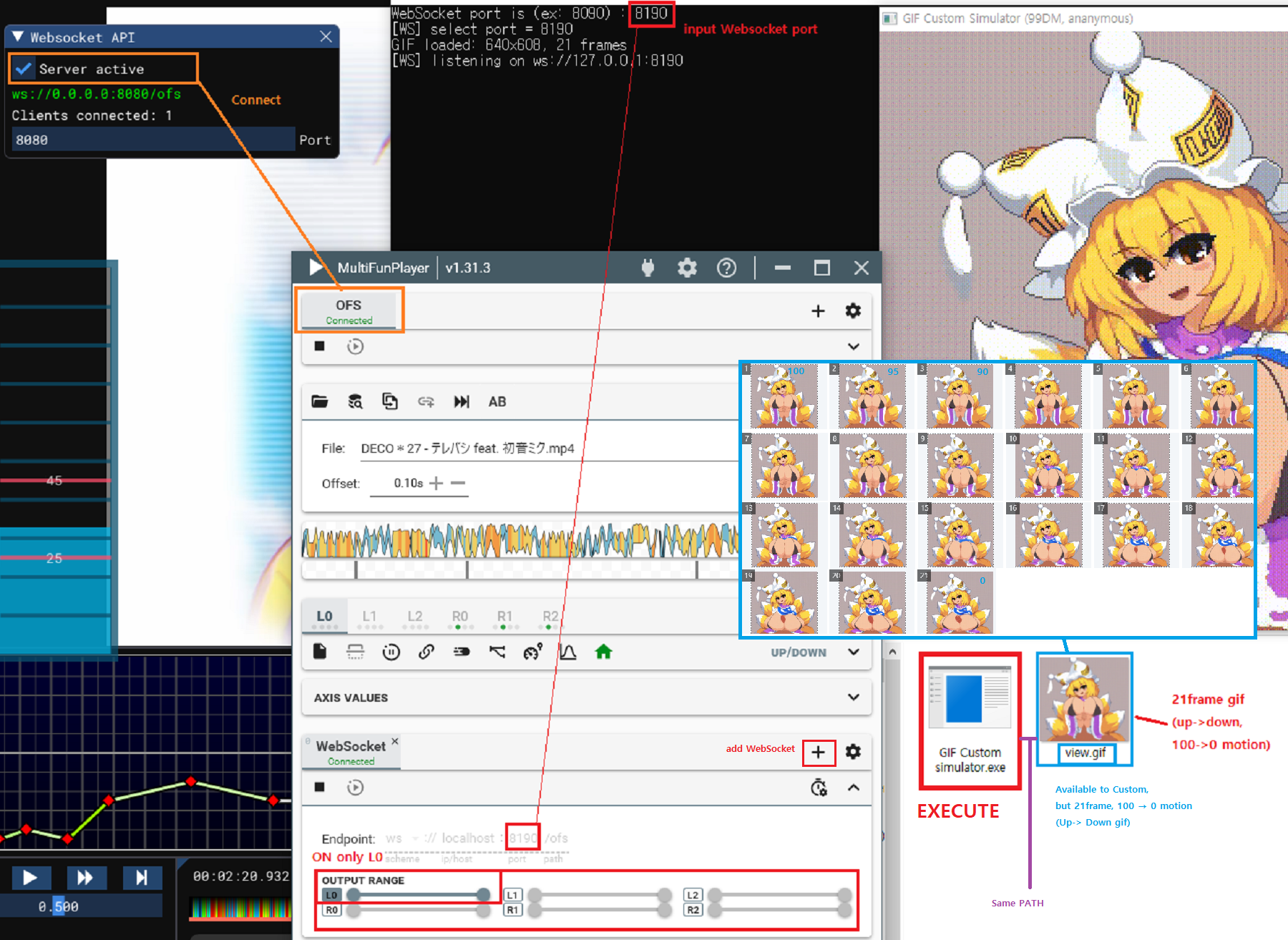Toggle the L1 output range button
The image size is (1288, 940).
(512, 895)
